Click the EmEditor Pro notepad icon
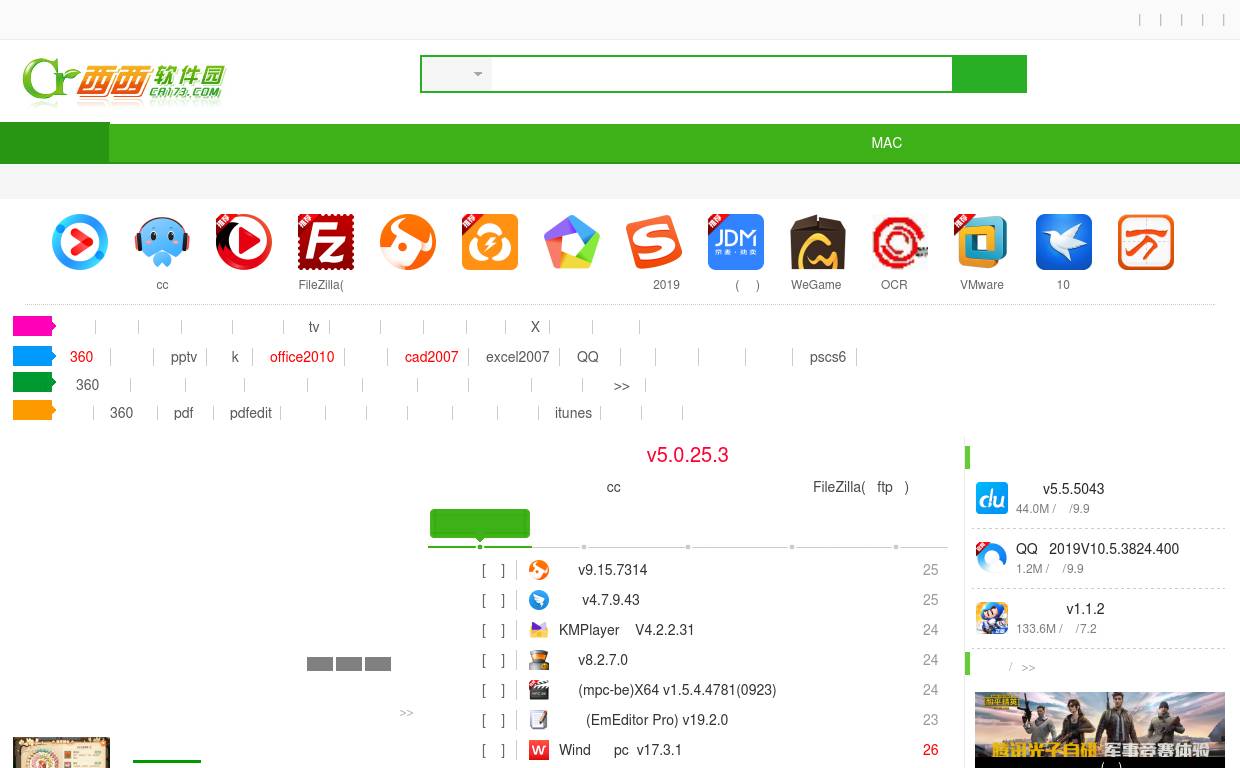1240x768 pixels. [539, 720]
